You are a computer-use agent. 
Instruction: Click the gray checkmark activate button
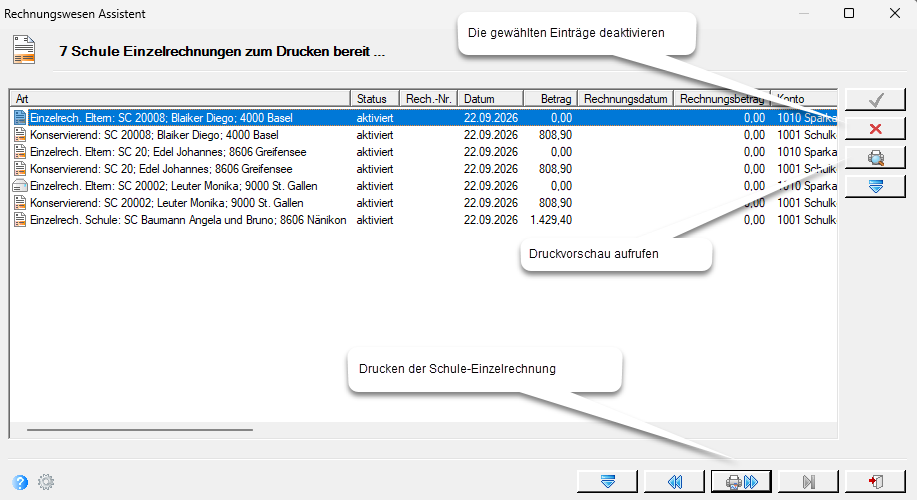click(x=875, y=100)
